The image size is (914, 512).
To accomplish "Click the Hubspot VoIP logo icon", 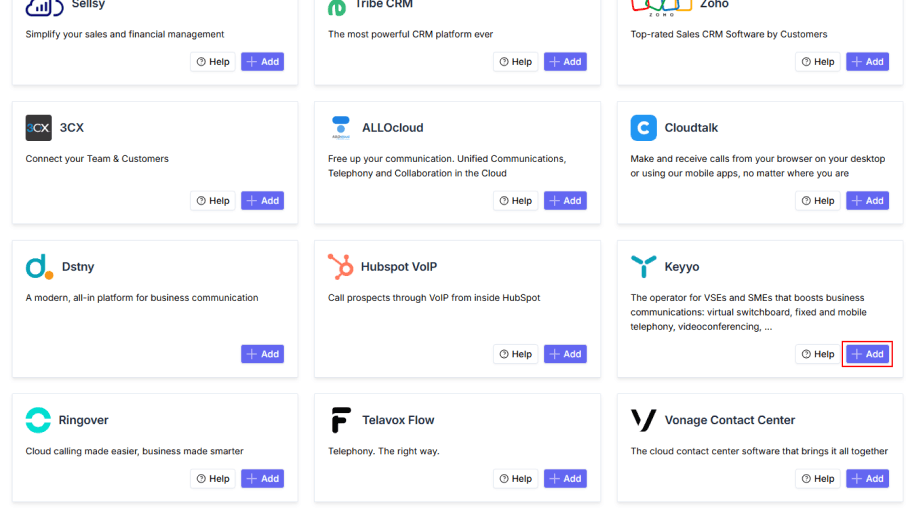I will [341, 267].
